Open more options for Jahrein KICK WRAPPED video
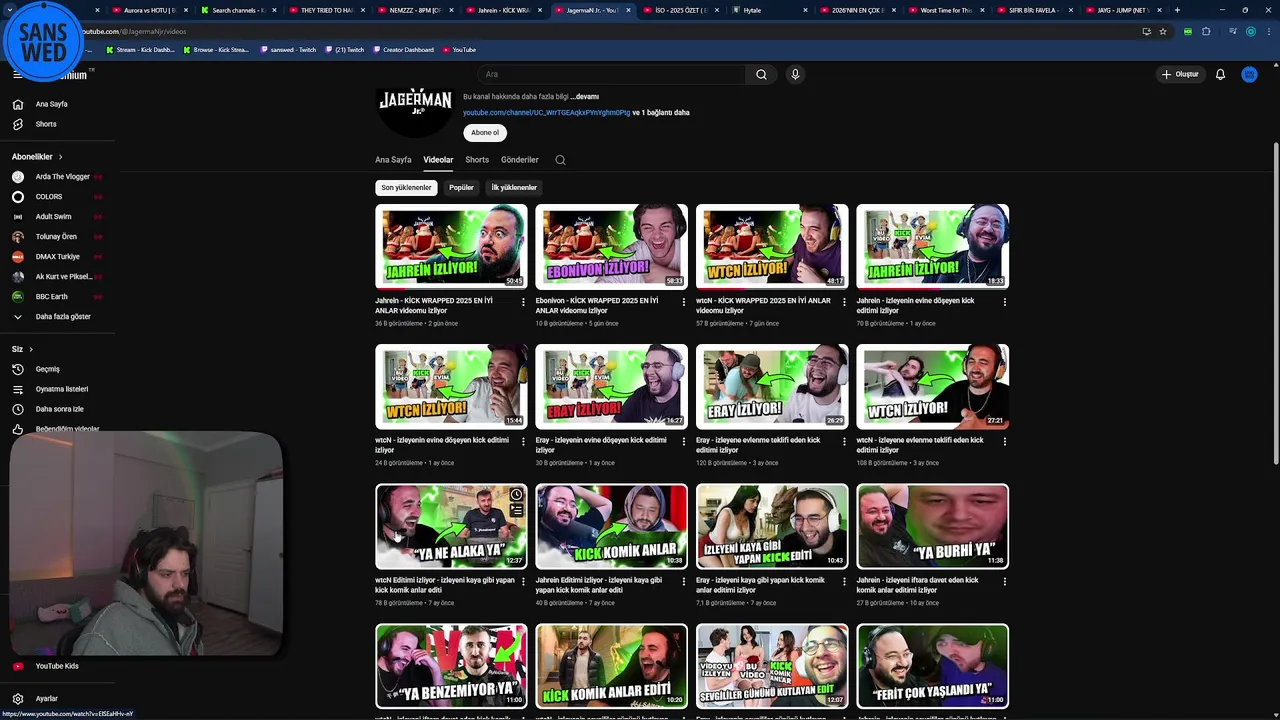Viewport: 1280px width, 720px height. pyautogui.click(x=523, y=302)
